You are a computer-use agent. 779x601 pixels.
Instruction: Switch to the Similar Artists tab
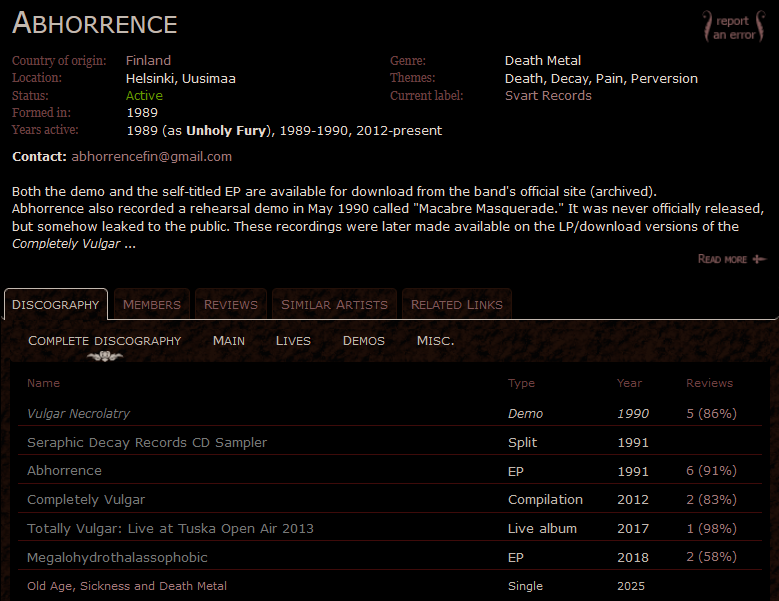coord(334,304)
